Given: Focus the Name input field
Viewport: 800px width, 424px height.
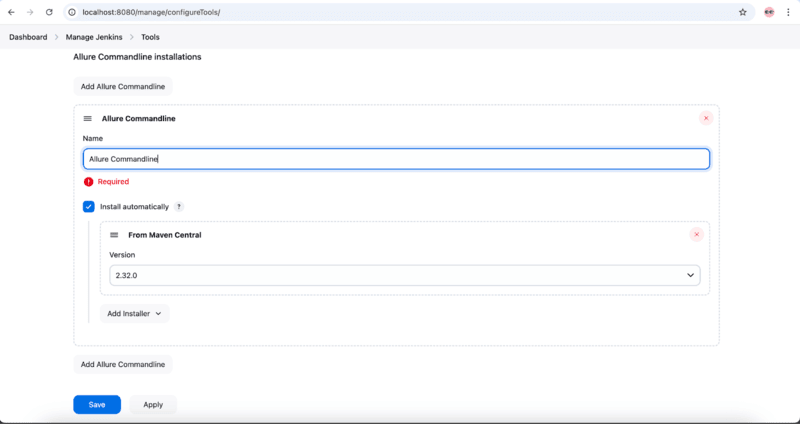Looking at the screenshot, I should [396, 159].
